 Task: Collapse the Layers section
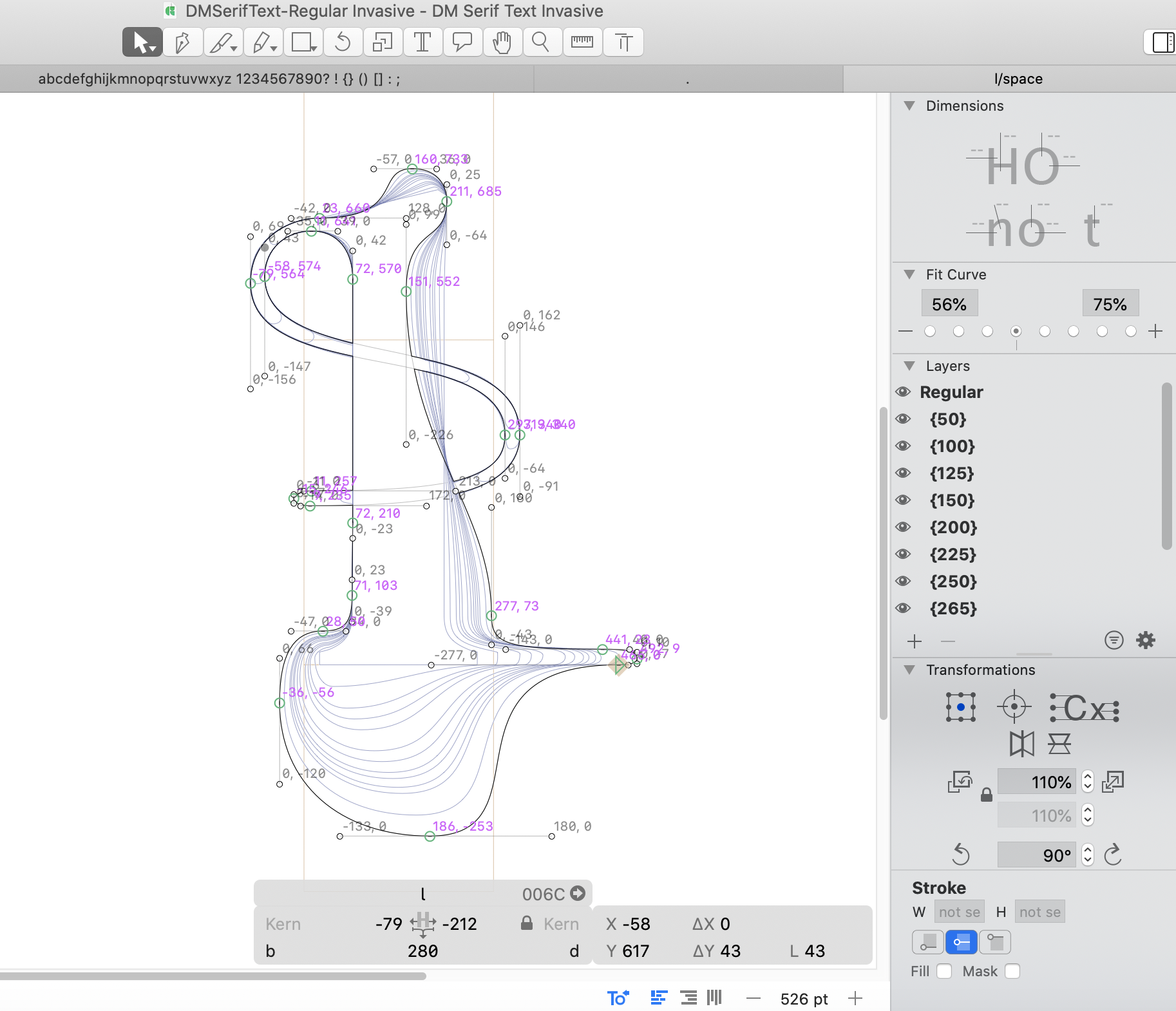pos(909,366)
